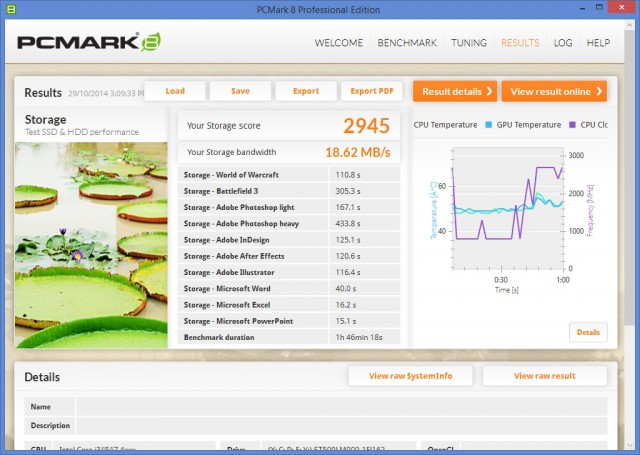Select the Storage - World of Warcraft row
The width and height of the screenshot is (640, 455).
(289, 175)
